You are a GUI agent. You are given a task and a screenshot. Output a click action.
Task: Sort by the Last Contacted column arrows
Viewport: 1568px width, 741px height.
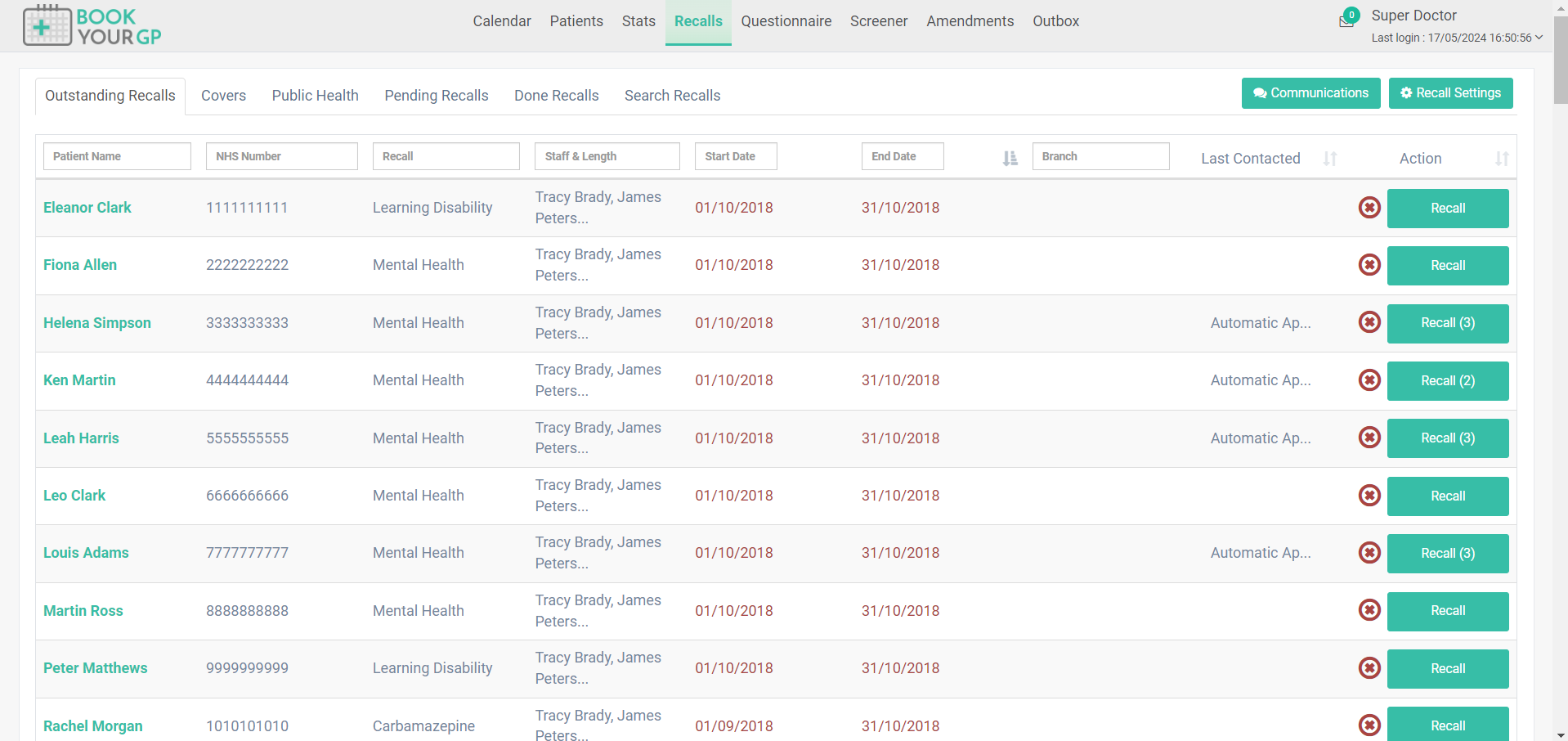(x=1331, y=158)
